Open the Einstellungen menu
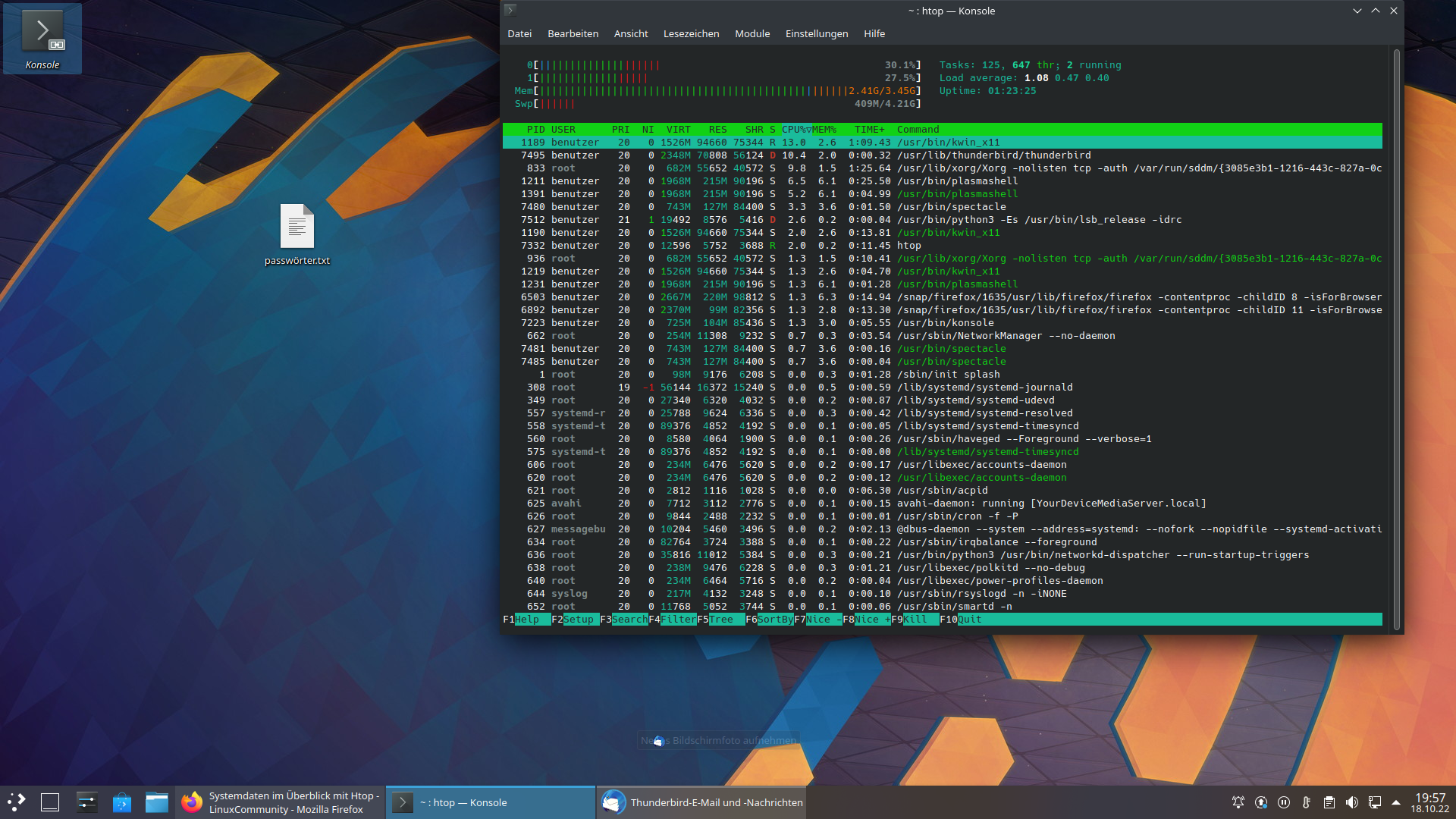Viewport: 1456px width, 819px height. (817, 33)
